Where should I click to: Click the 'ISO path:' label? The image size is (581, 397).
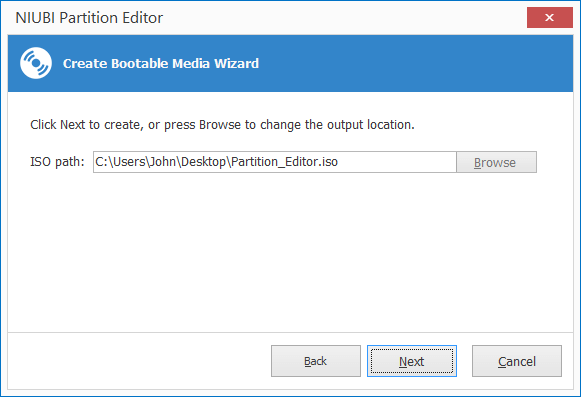57,162
